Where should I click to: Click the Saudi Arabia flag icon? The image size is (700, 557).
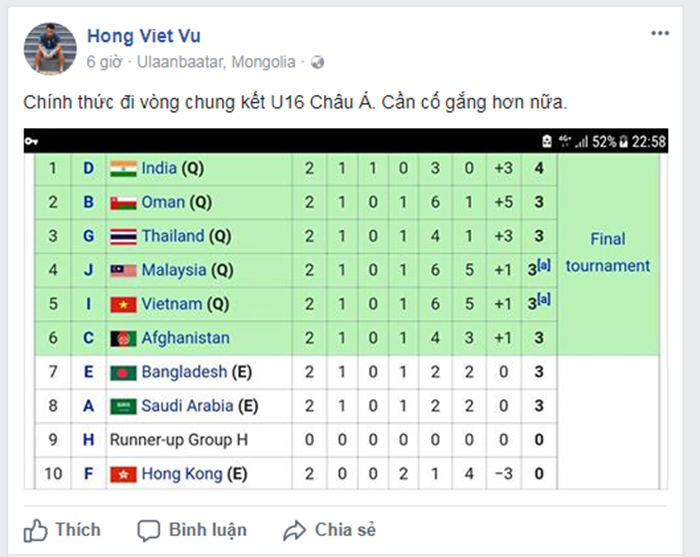tap(123, 406)
